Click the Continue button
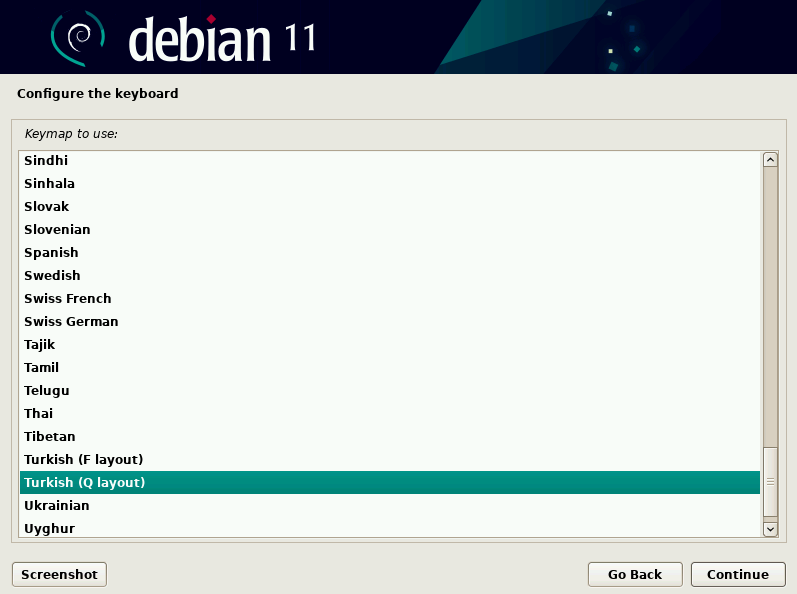The width and height of the screenshot is (797, 594). click(x=737, y=574)
